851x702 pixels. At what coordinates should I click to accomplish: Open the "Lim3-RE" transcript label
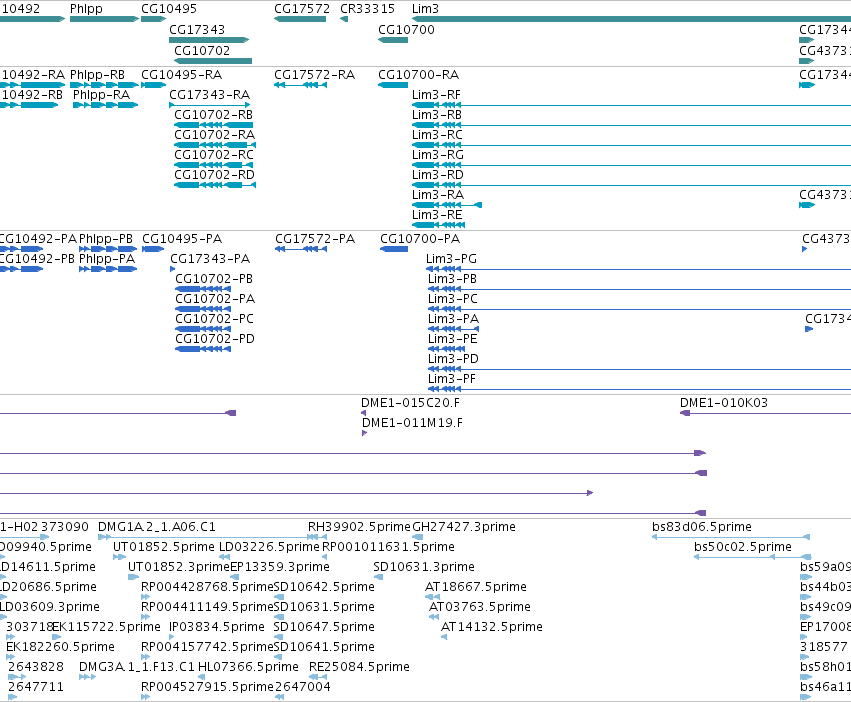tap(437, 215)
